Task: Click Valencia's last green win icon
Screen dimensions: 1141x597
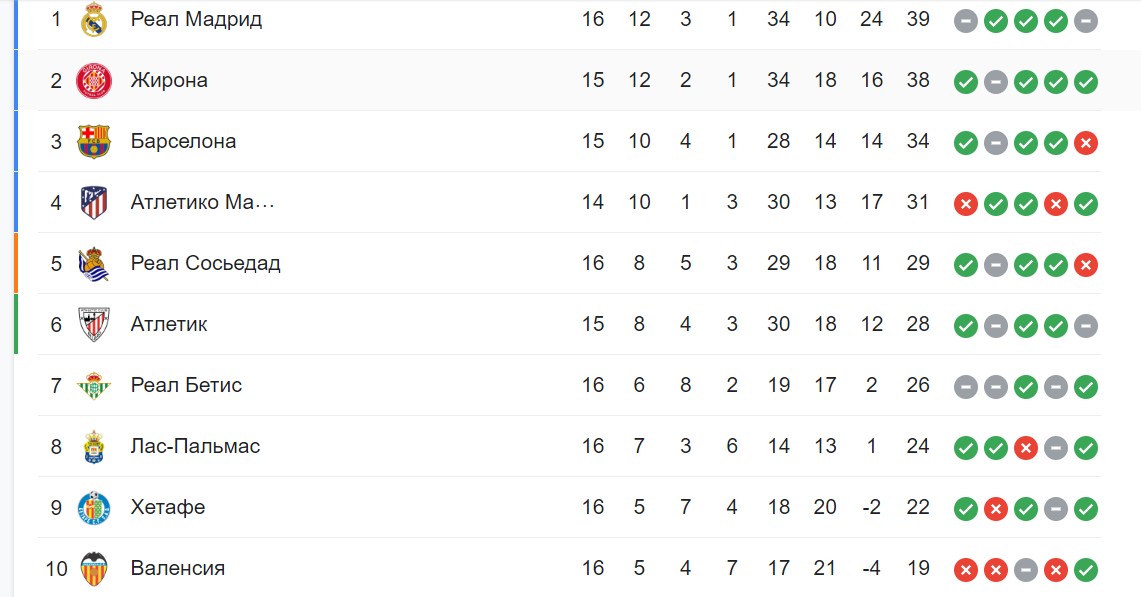Action: point(1086,570)
